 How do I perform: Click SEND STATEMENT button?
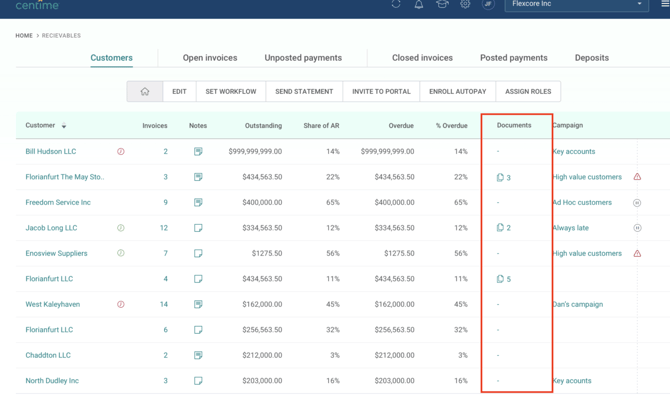(304, 91)
